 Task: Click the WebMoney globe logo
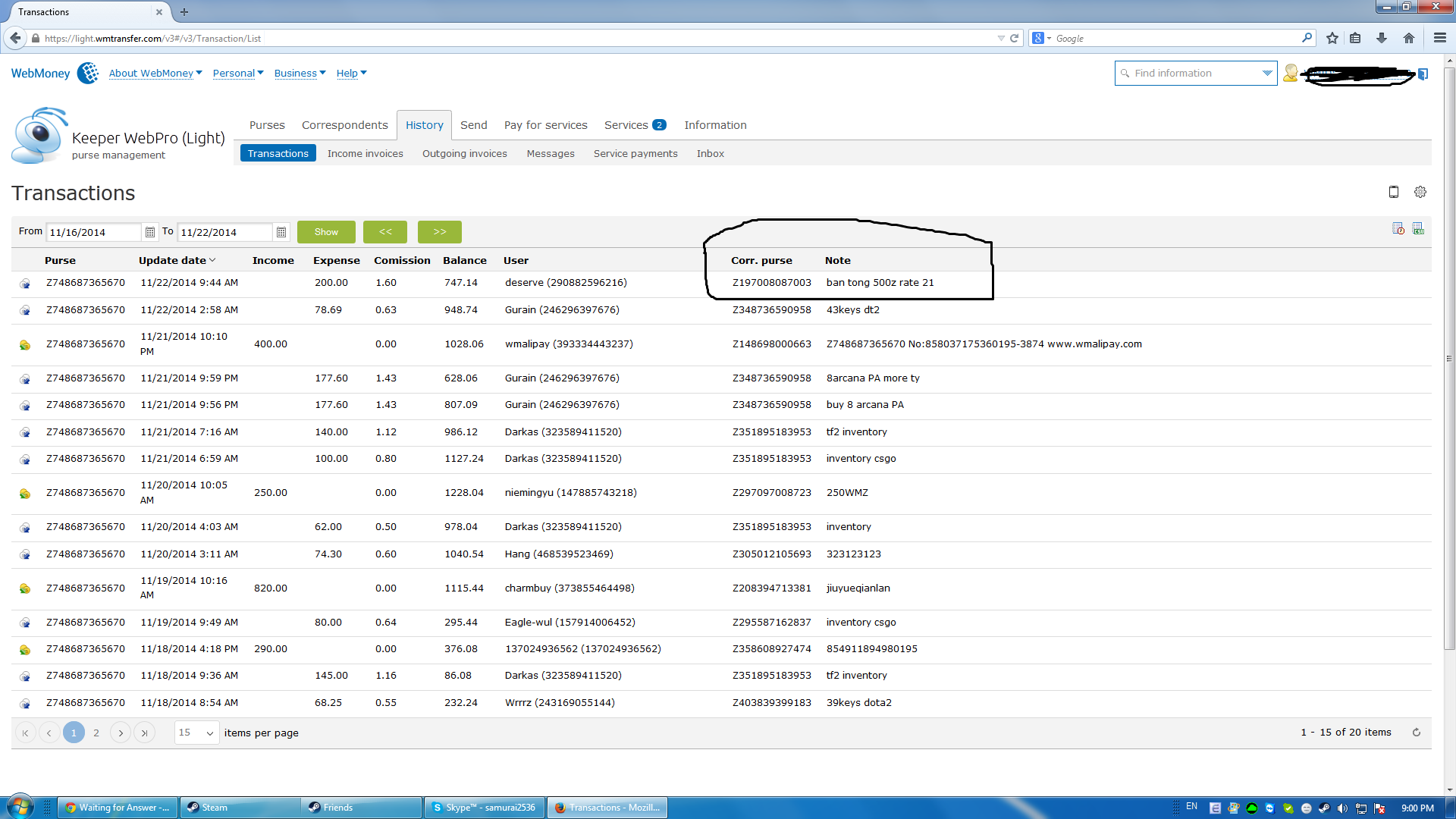click(x=88, y=73)
